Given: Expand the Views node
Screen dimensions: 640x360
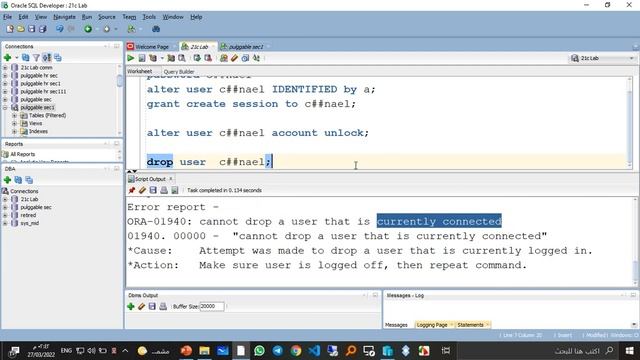Looking at the screenshot, I should 14,123.
